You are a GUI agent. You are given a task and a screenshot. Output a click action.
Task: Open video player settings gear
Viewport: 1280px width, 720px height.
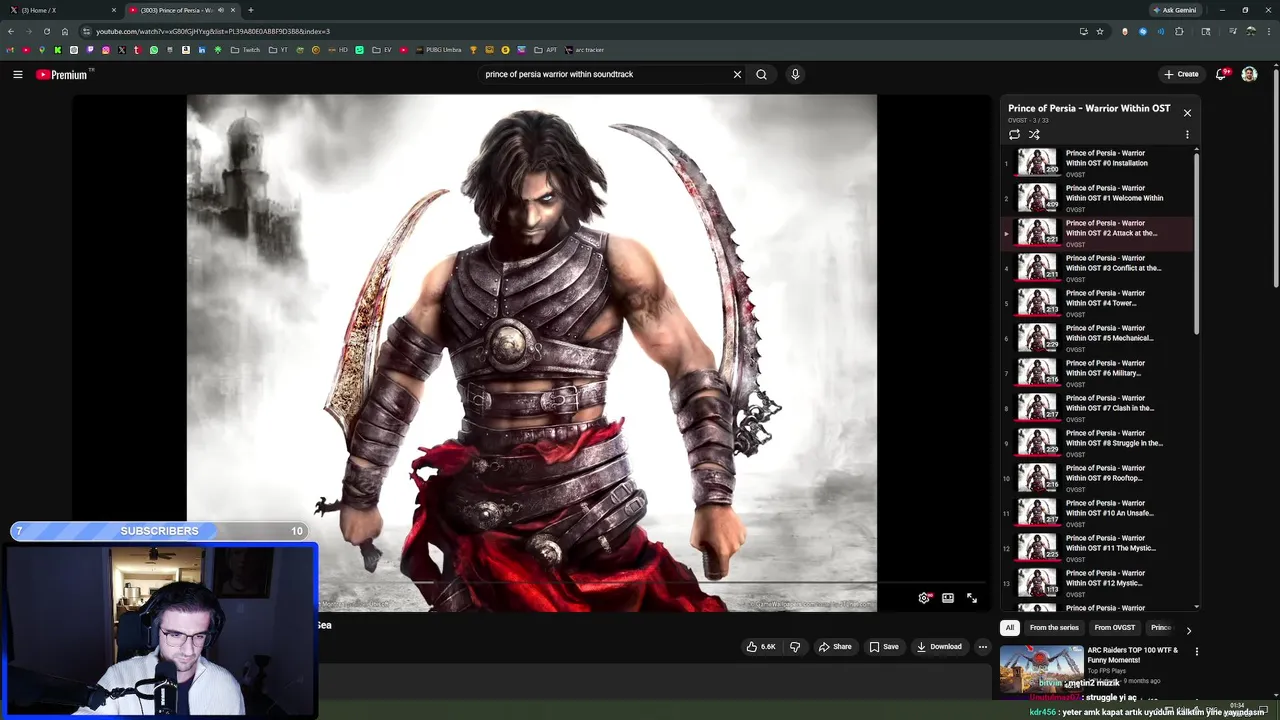coord(924,598)
